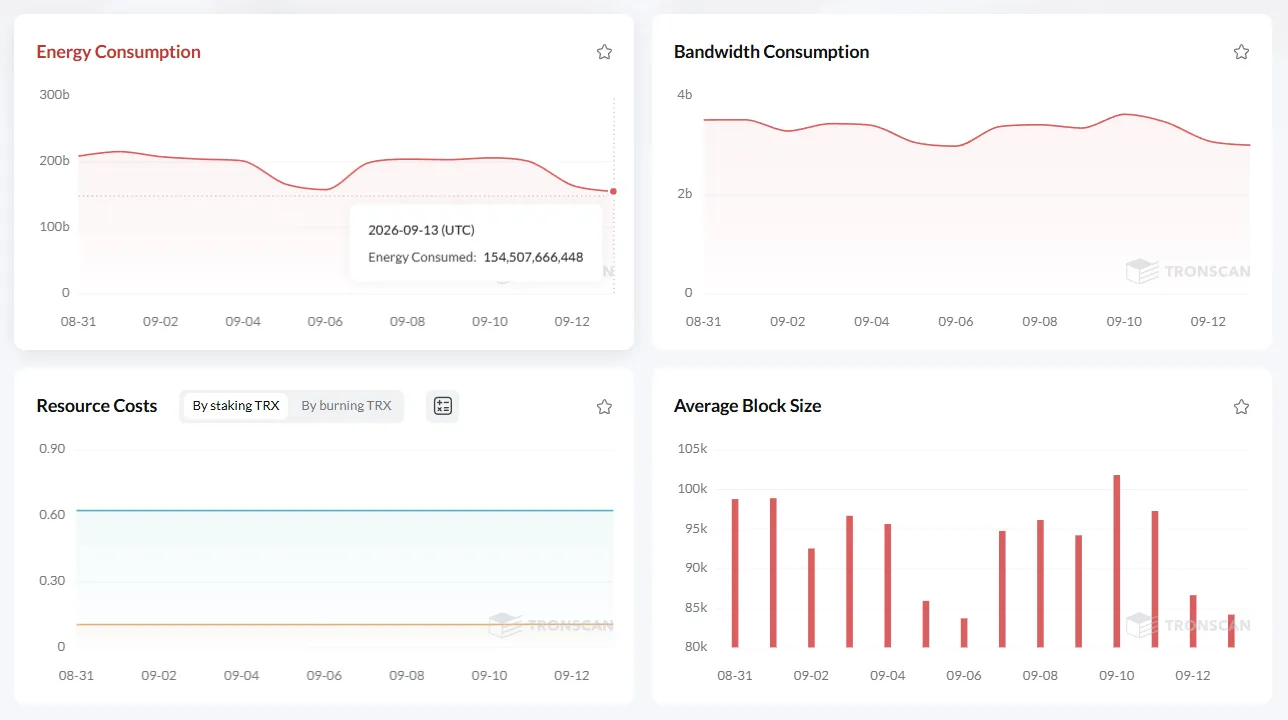Click the 4b axis label on Bandwidth chart

point(684,94)
